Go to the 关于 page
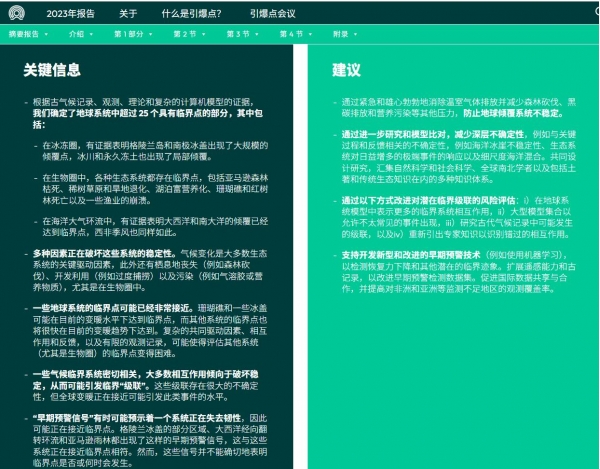The height and width of the screenshot is (469, 600). (128, 14)
